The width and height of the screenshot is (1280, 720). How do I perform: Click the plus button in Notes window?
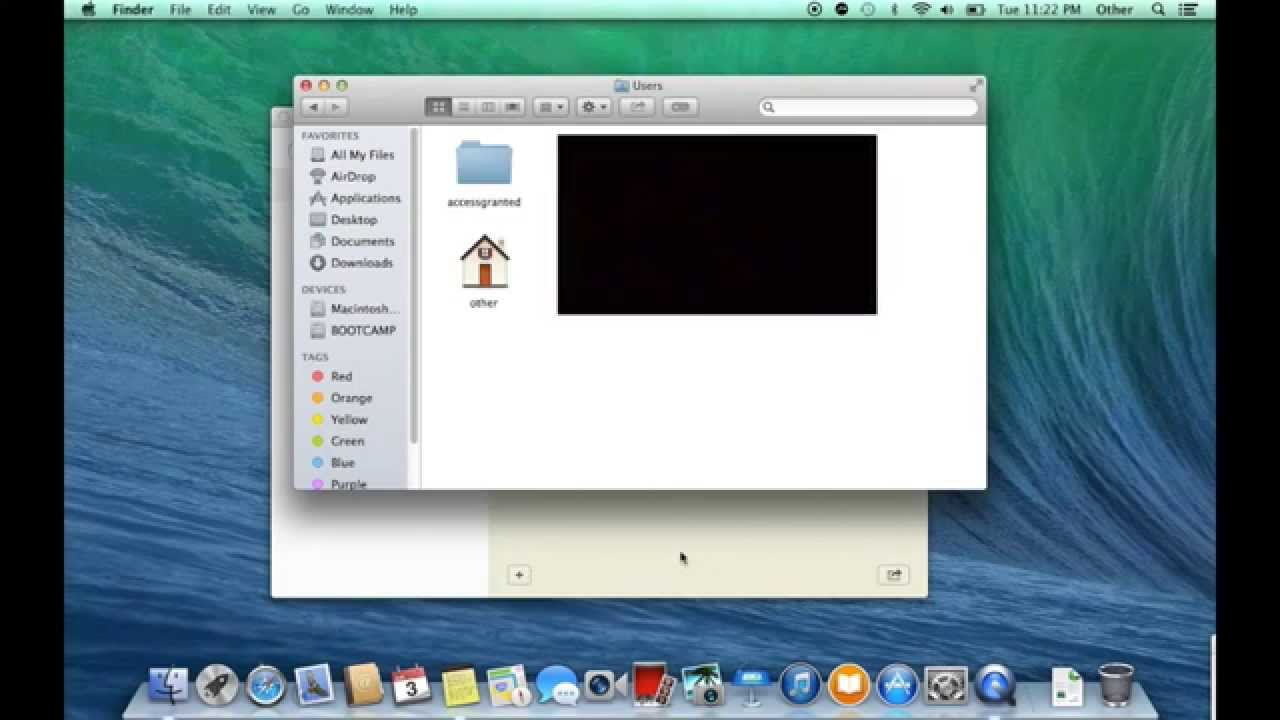519,575
